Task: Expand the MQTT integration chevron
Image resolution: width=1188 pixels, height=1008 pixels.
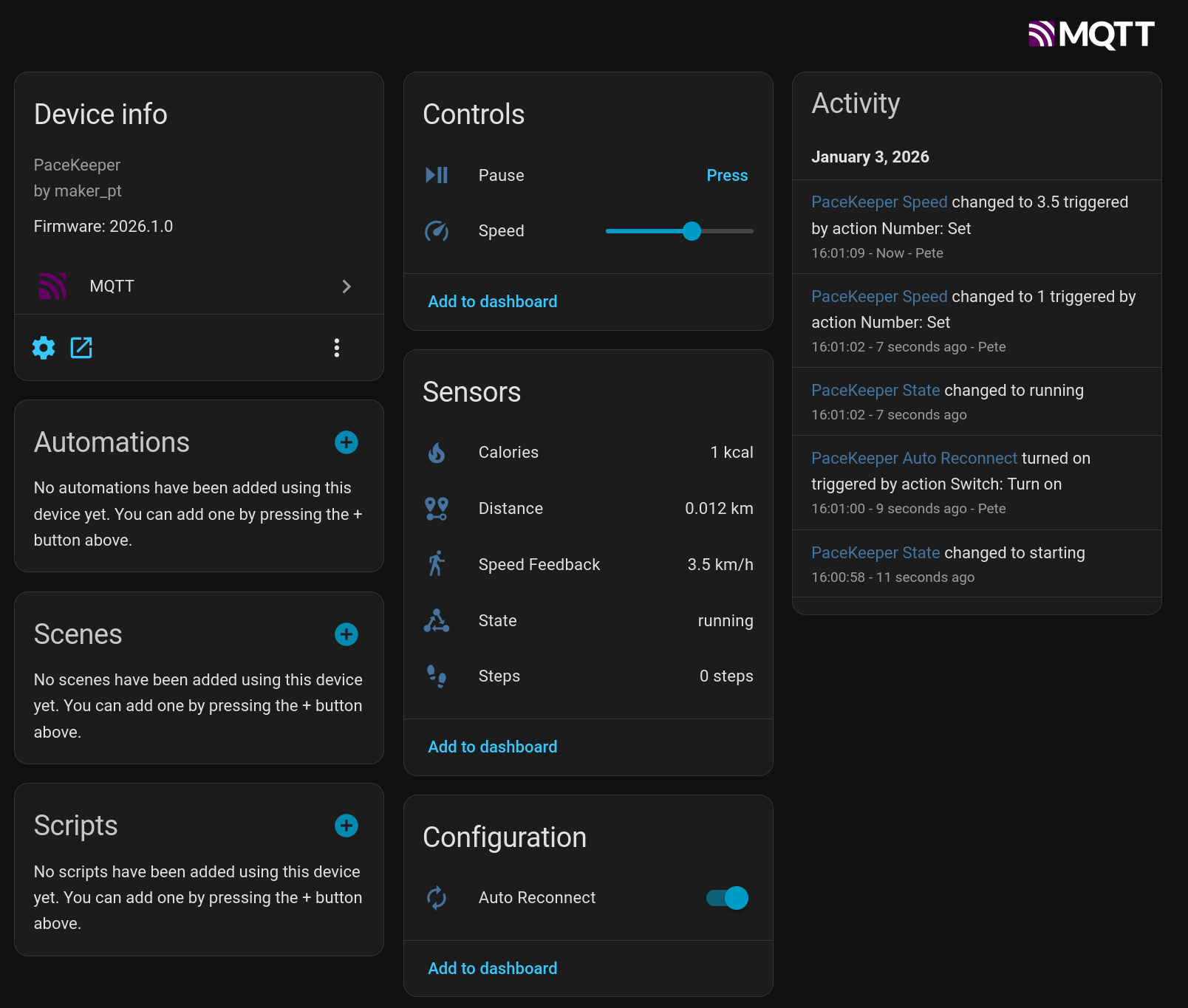Action: pyautogui.click(x=346, y=287)
